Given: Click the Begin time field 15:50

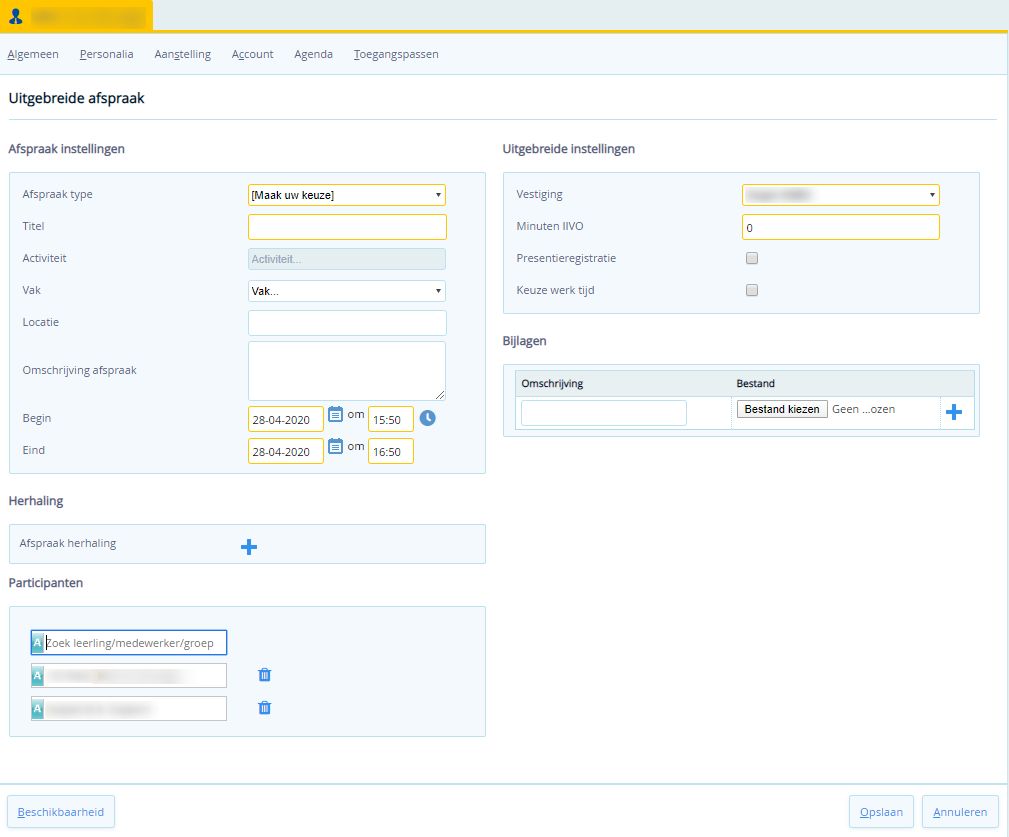Looking at the screenshot, I should 391,419.
